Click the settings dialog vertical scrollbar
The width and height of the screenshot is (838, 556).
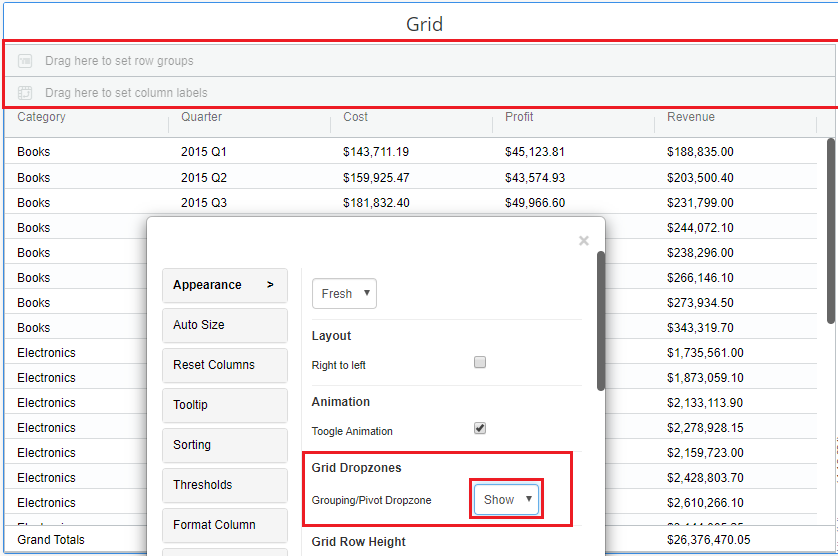point(600,320)
